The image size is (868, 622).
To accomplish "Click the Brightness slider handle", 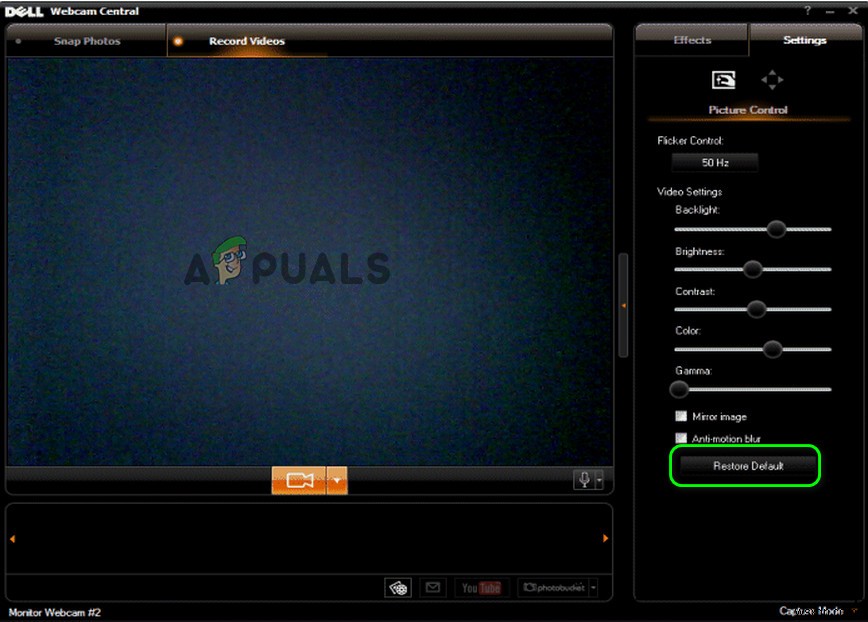I will (x=752, y=269).
